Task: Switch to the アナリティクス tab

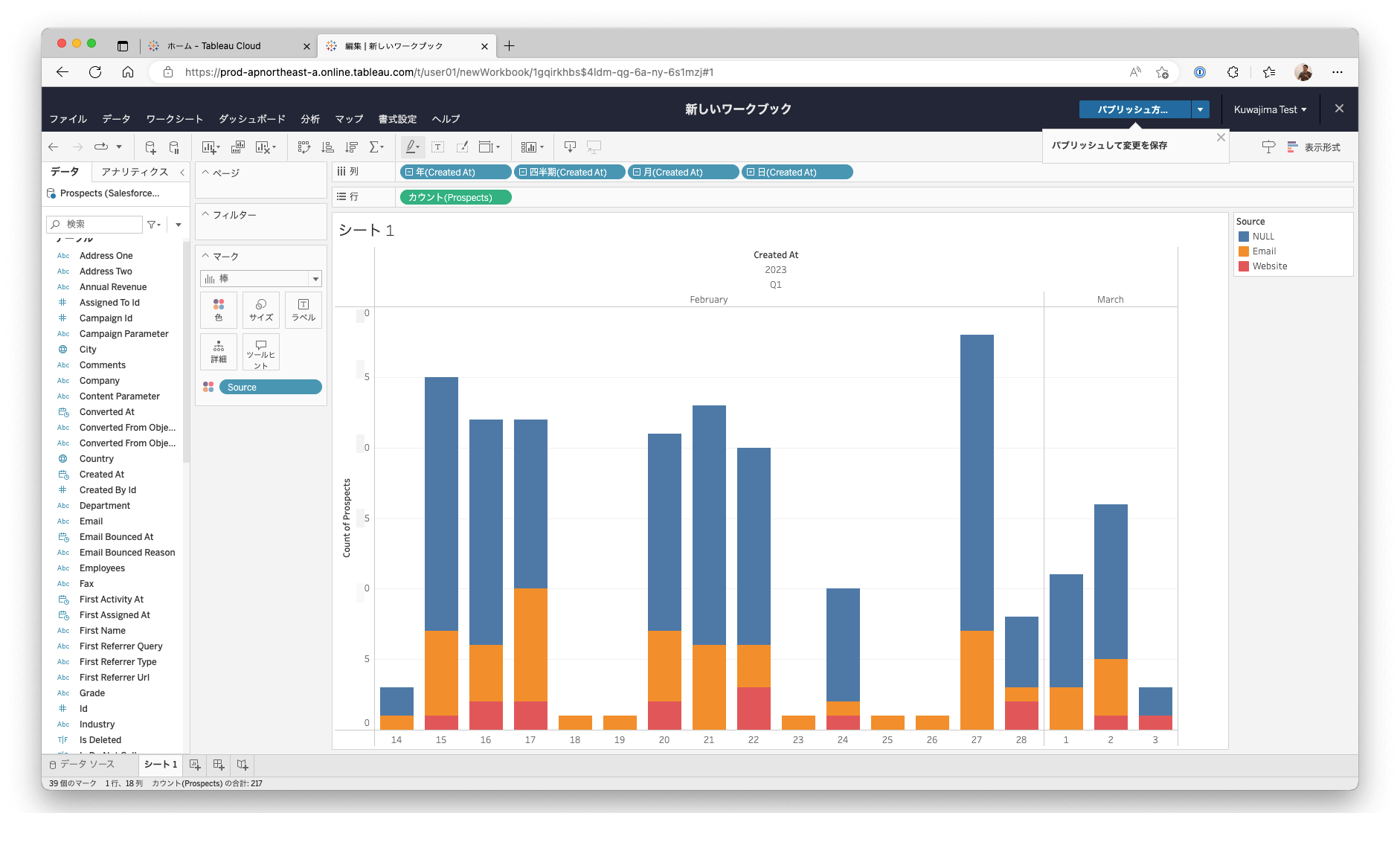Action: pos(135,172)
